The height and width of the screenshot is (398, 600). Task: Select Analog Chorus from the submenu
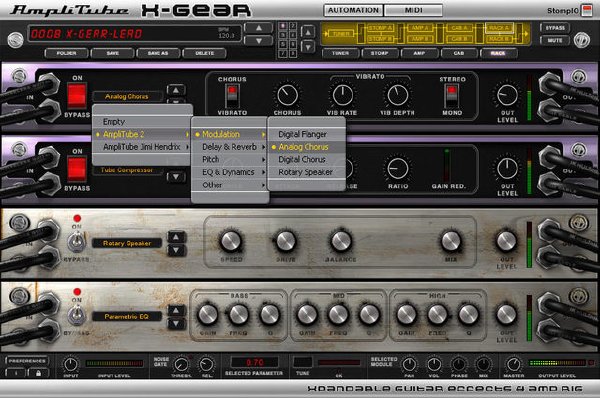pyautogui.click(x=307, y=147)
